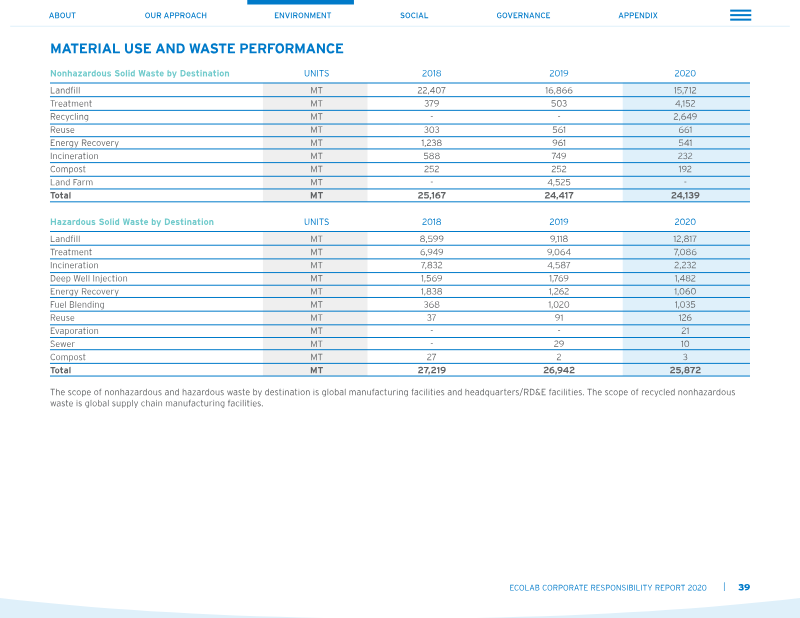Select the ENVIRONMENT navigation tab
800x618 pixels.
coord(303,15)
